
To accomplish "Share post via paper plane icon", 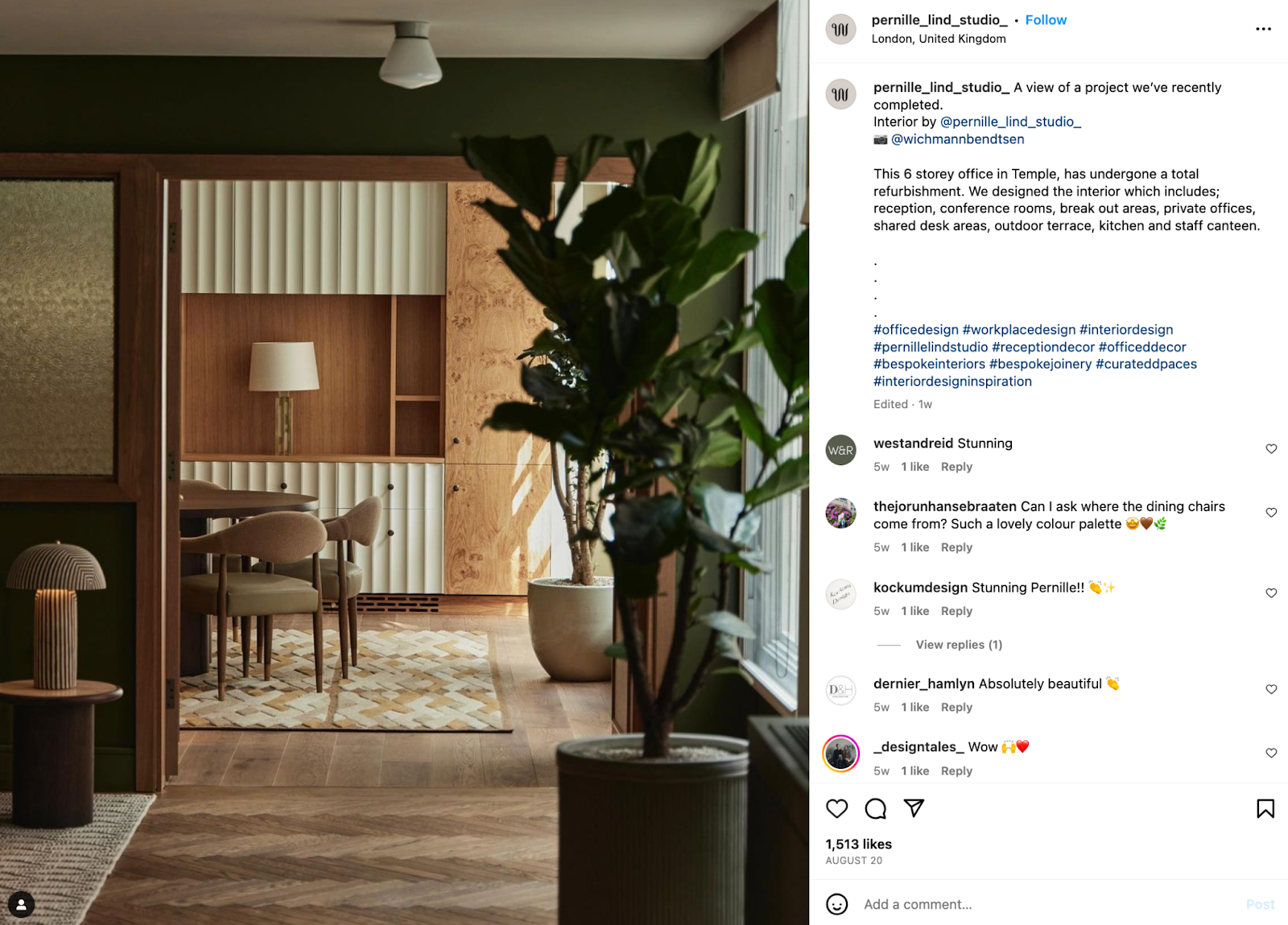I will point(914,807).
